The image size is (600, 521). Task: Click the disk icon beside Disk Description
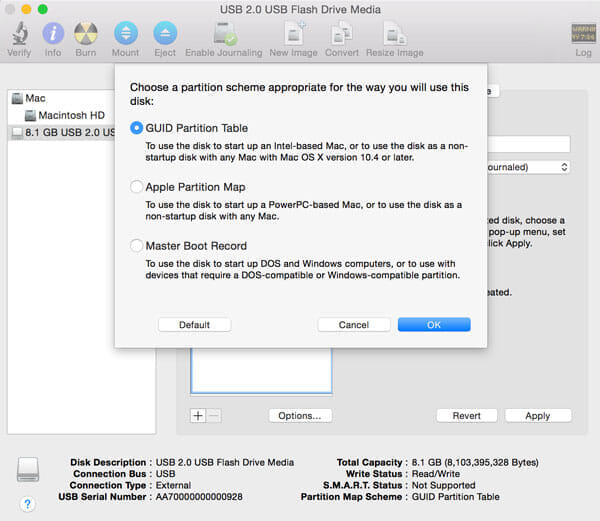tap(28, 469)
